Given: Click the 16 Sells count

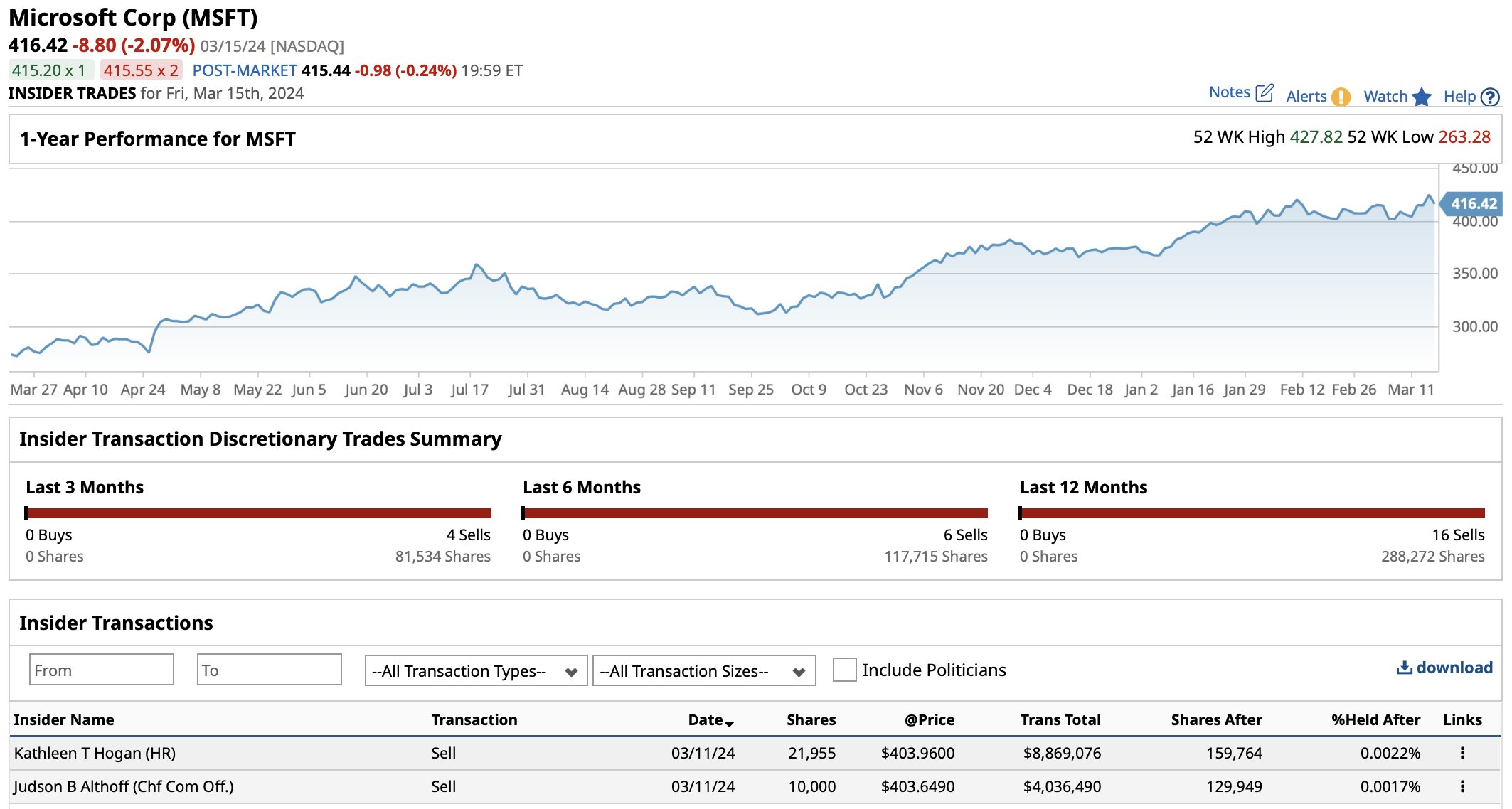Looking at the screenshot, I should click(x=1458, y=535).
